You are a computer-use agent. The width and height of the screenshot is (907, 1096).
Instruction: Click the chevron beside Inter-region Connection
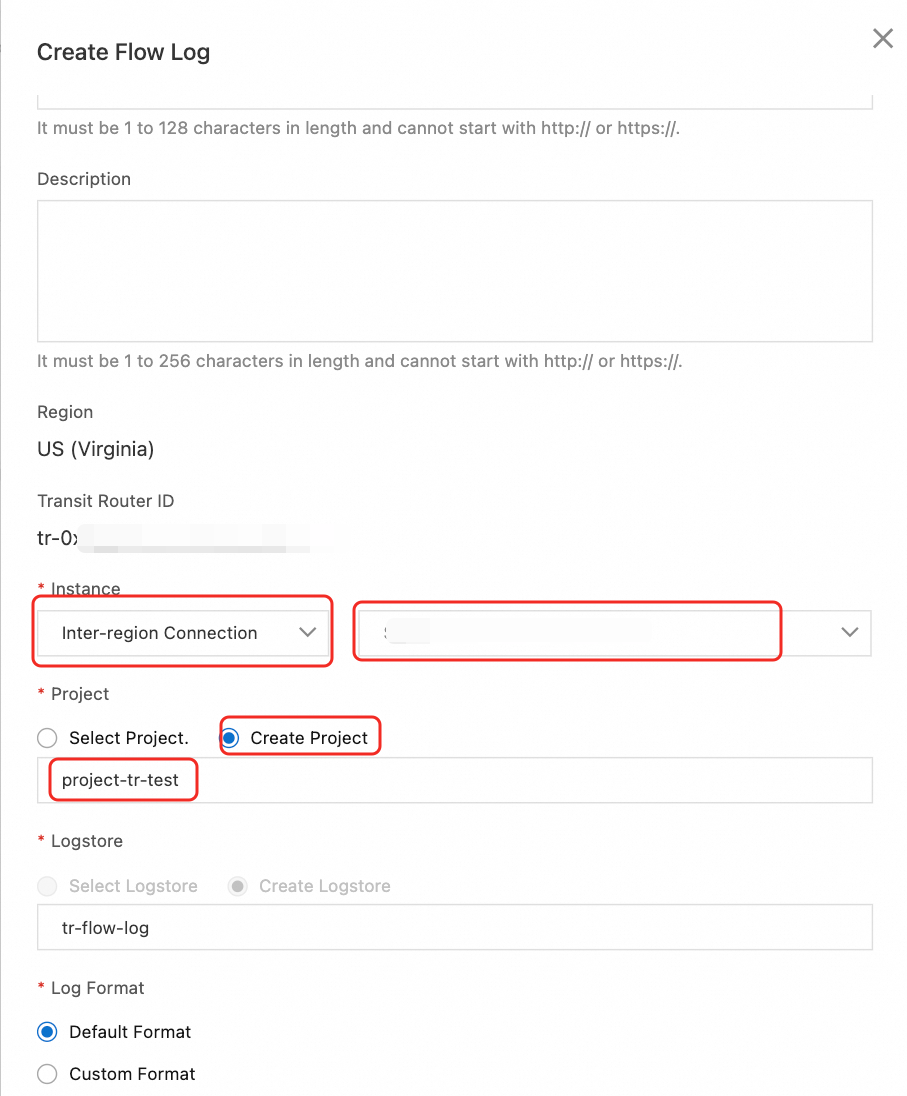tap(308, 632)
